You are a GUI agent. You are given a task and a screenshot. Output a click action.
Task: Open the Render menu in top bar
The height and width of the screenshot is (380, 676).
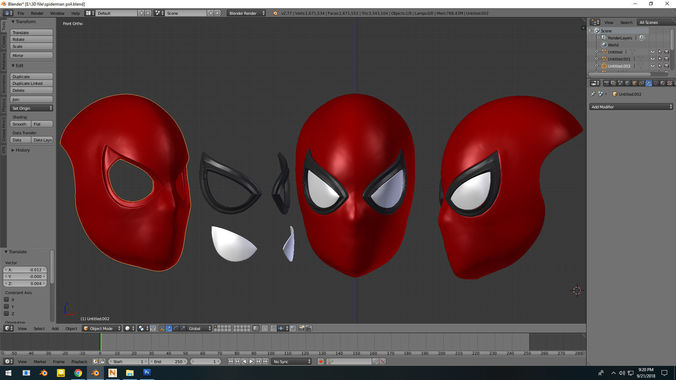click(37, 13)
